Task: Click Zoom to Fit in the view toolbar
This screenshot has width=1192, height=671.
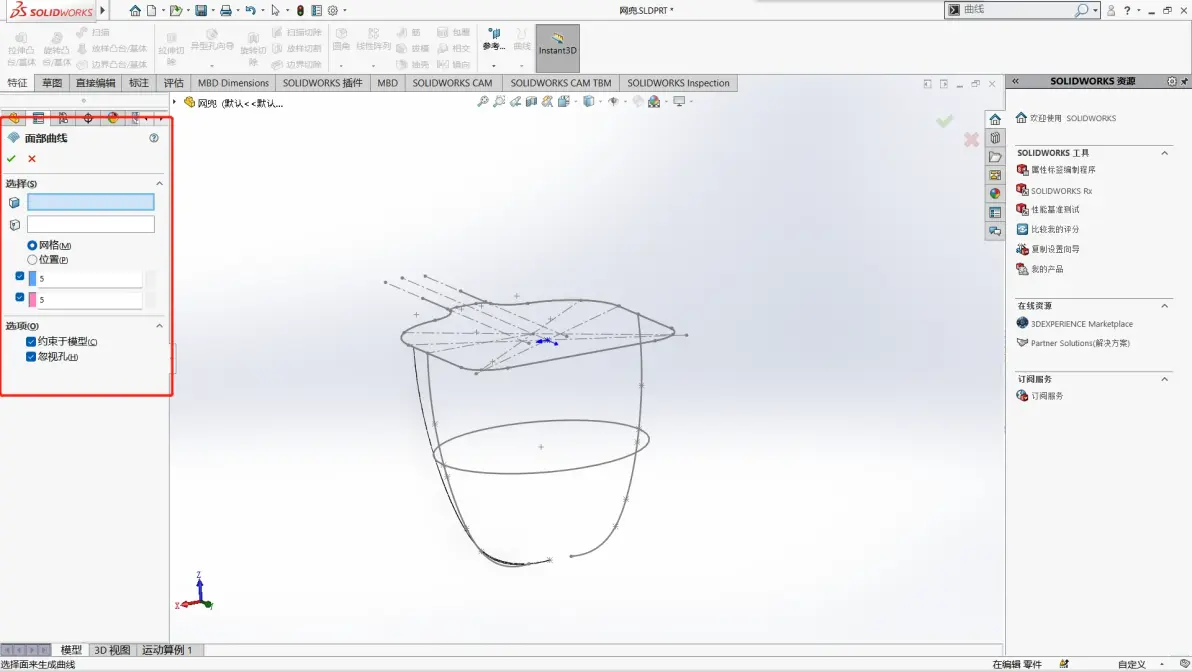Action: [x=482, y=101]
